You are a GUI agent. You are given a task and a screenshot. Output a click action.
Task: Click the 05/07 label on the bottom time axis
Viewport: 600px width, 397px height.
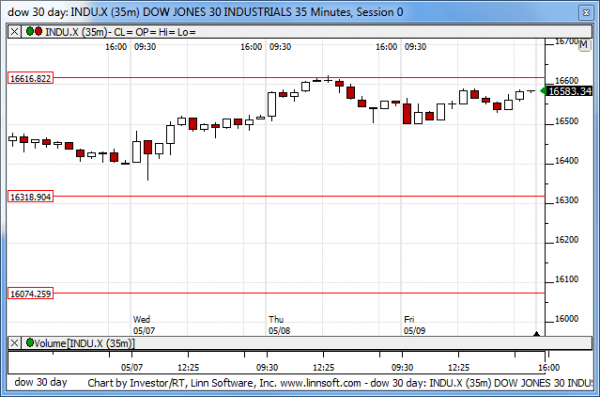pos(132,368)
